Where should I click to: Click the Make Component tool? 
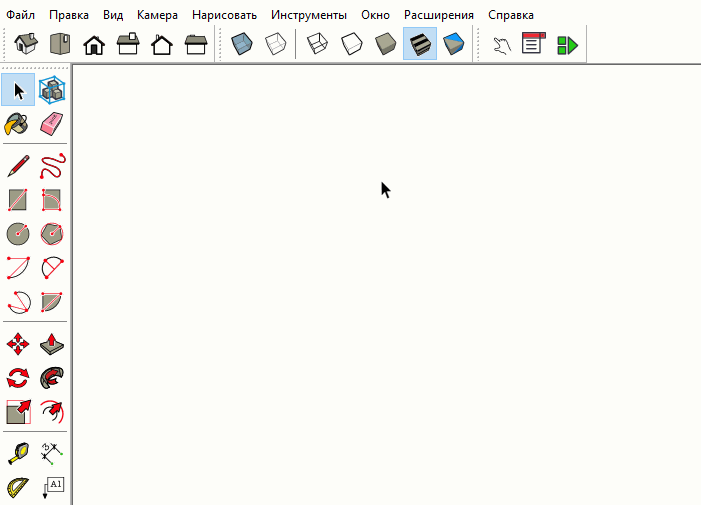[x=52, y=90]
